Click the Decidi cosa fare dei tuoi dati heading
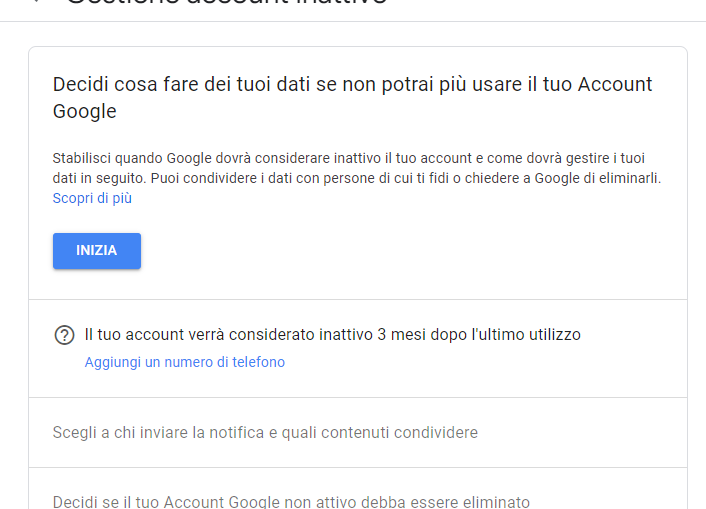This screenshot has width=706, height=509. [353, 98]
